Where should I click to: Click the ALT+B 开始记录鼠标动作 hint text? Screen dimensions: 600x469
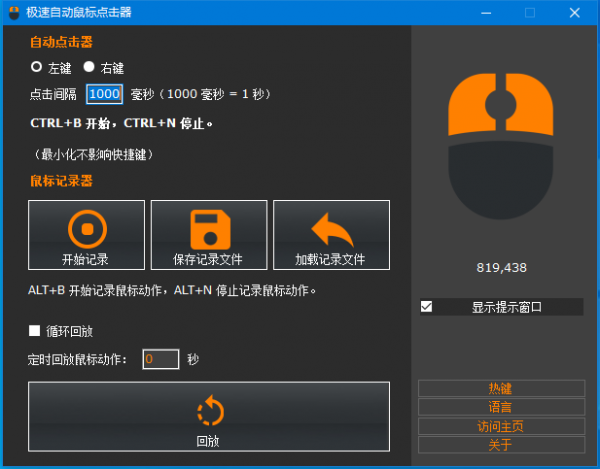tap(95, 290)
